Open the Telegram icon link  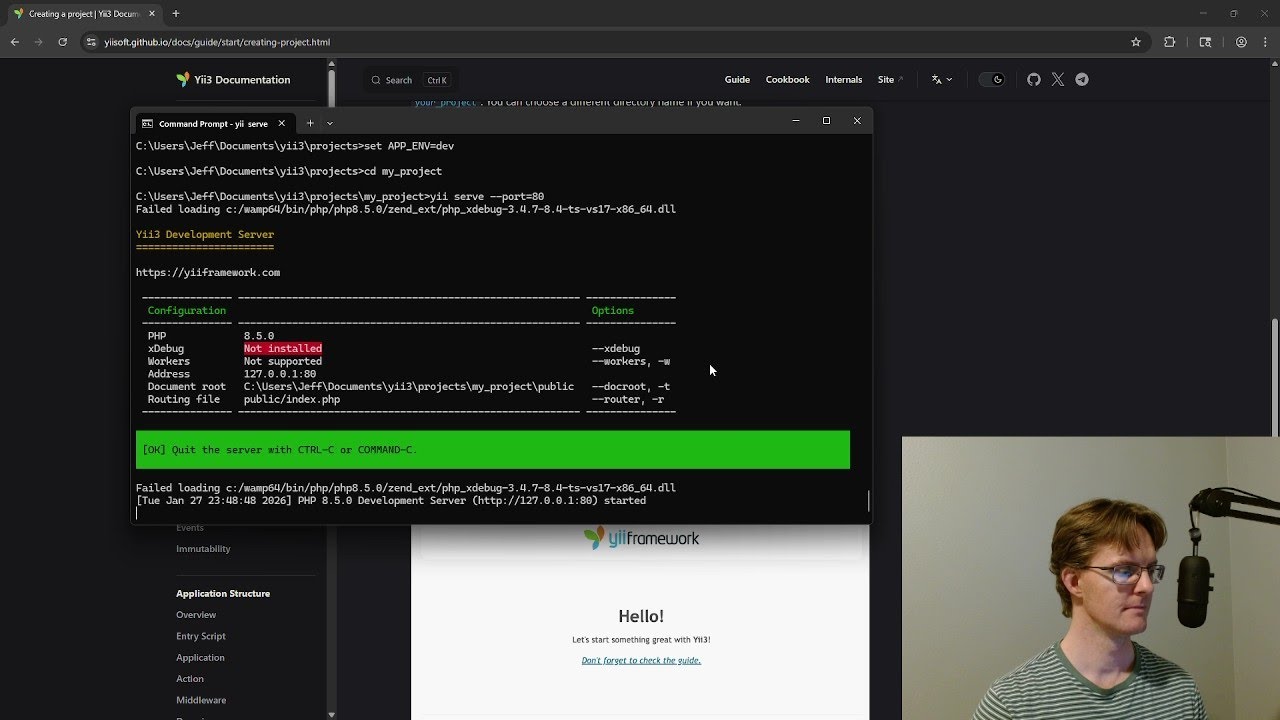tap(1082, 80)
